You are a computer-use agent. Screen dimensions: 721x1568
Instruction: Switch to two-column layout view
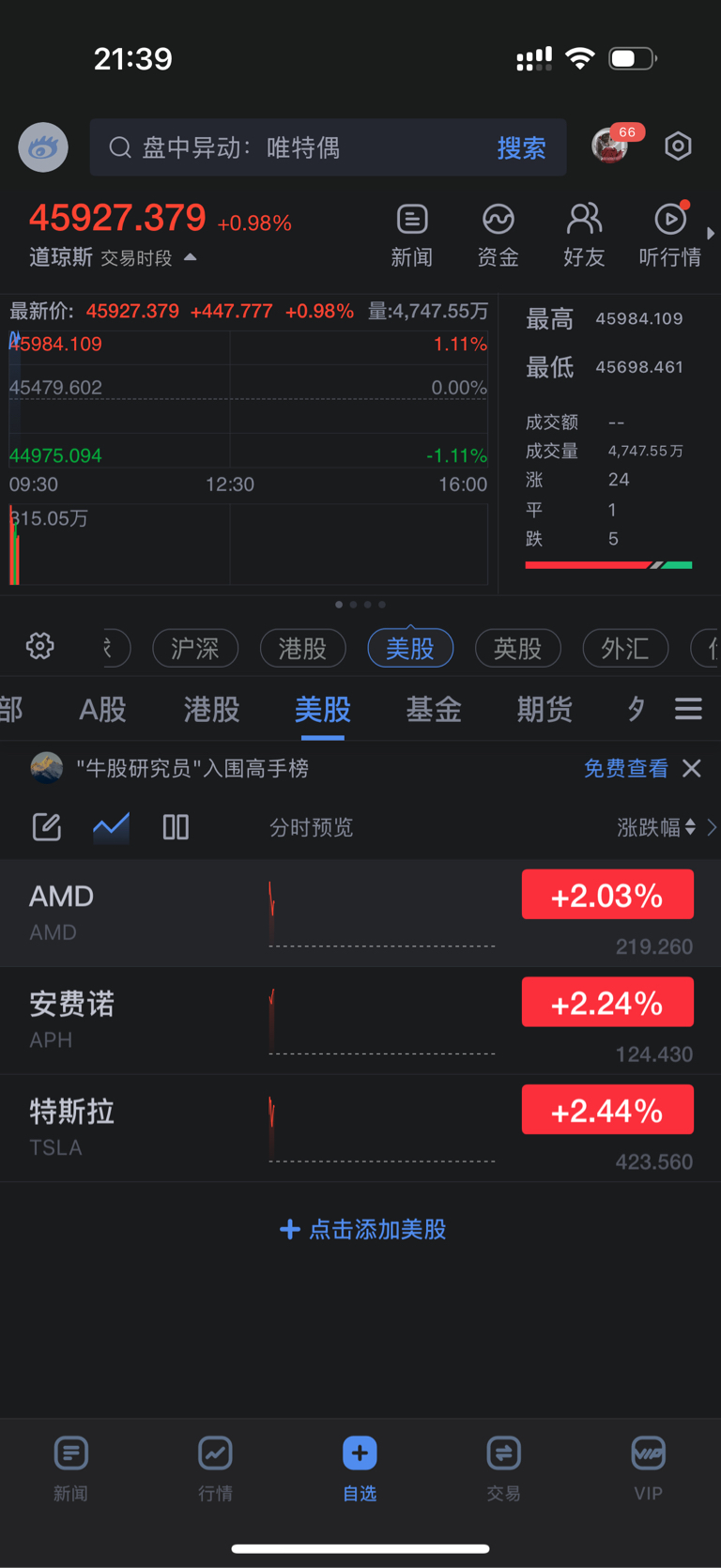tap(176, 827)
